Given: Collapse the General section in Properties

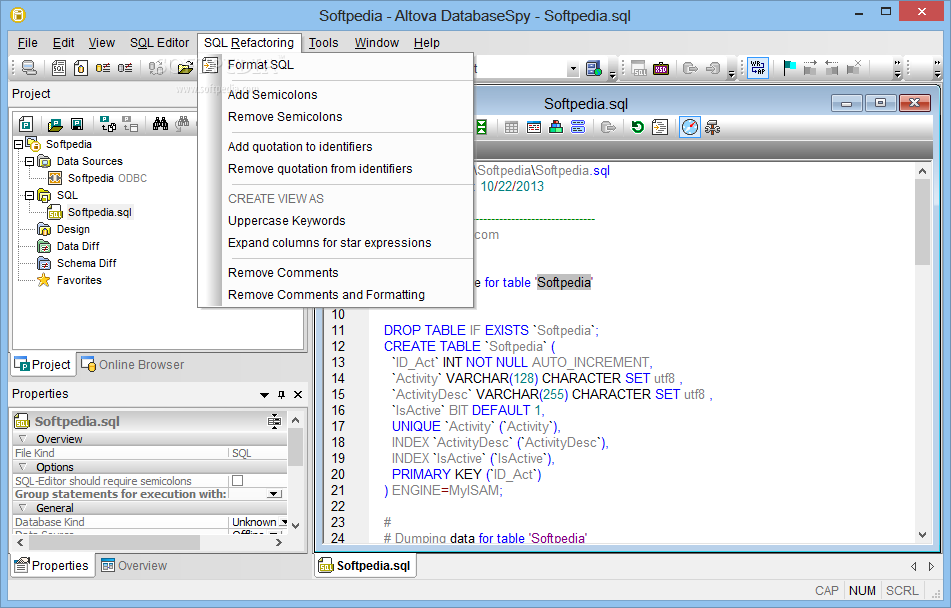Looking at the screenshot, I should (x=22, y=508).
